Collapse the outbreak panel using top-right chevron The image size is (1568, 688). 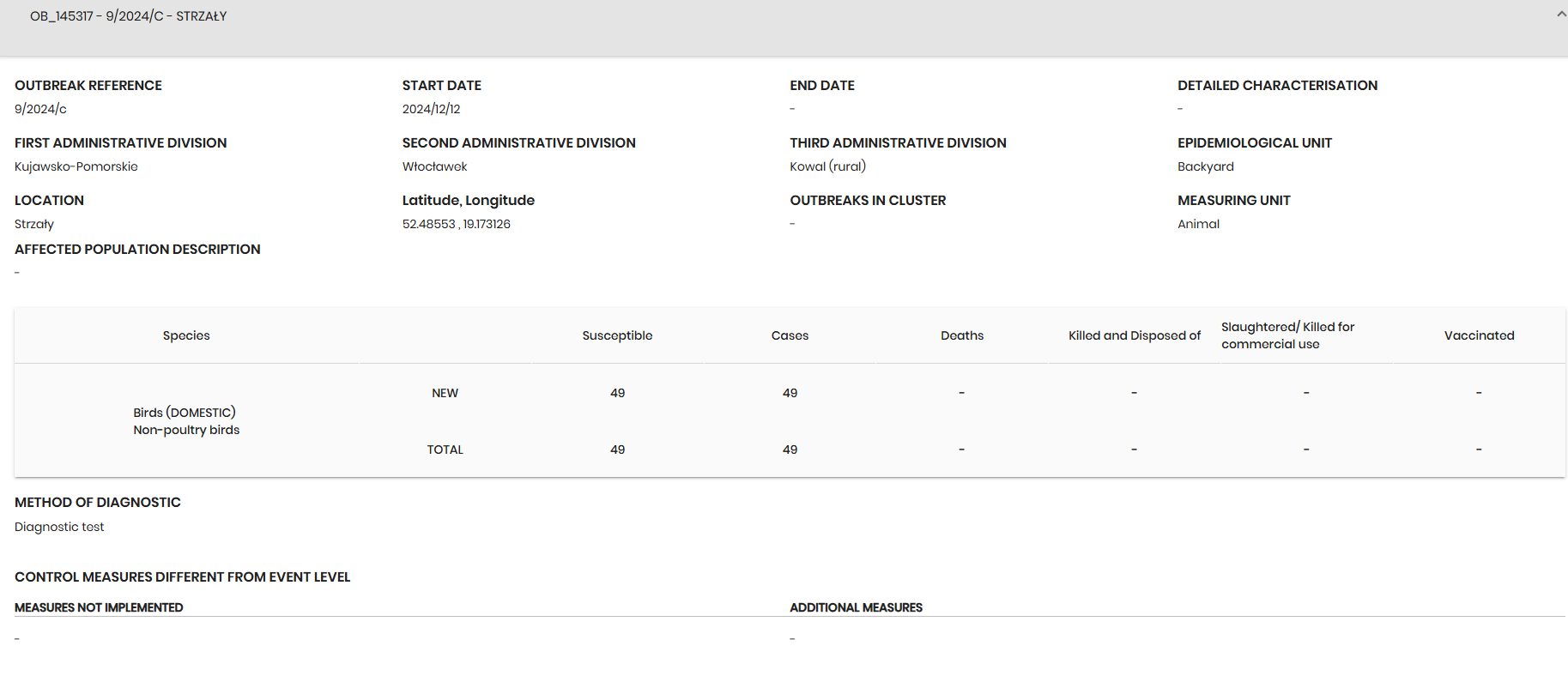pos(1560,15)
